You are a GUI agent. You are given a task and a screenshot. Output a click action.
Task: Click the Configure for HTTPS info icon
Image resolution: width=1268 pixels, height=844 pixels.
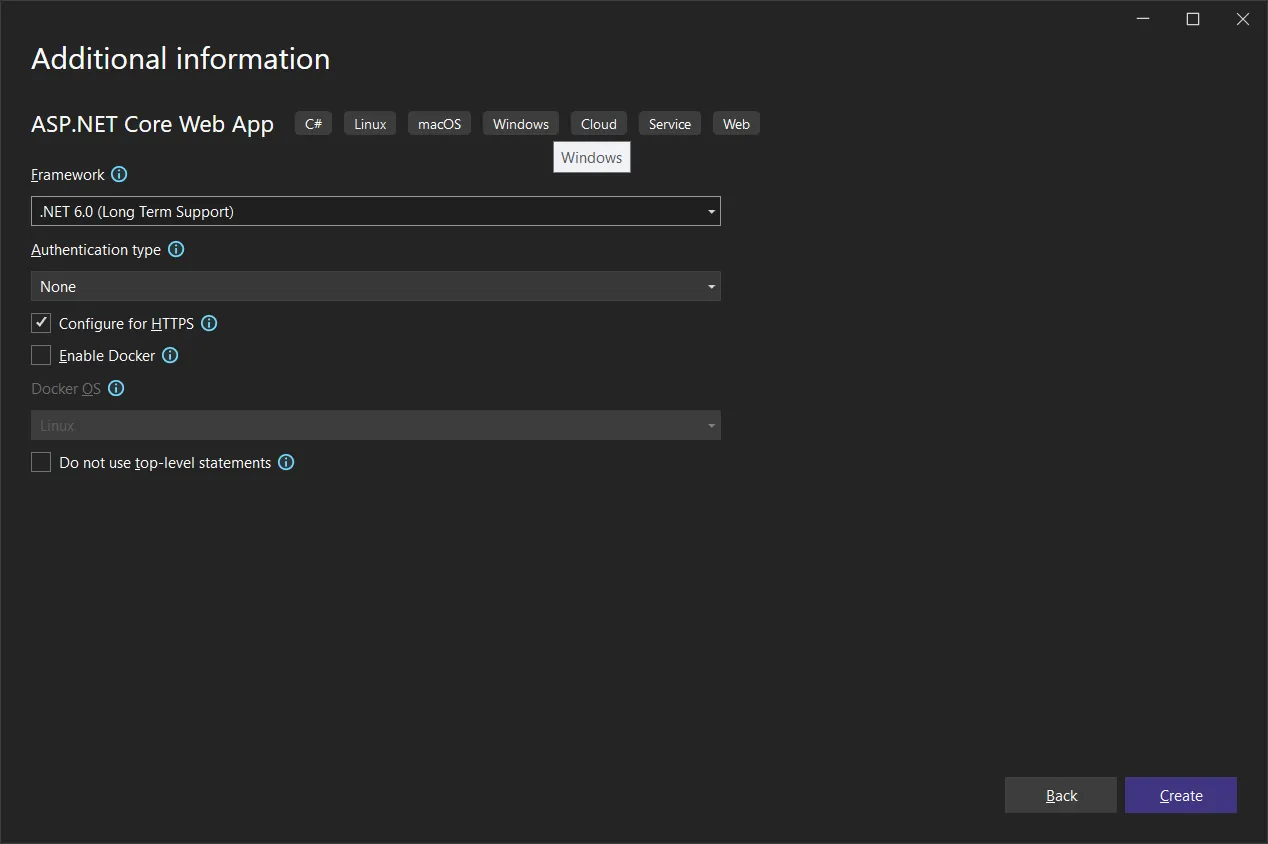click(x=209, y=323)
